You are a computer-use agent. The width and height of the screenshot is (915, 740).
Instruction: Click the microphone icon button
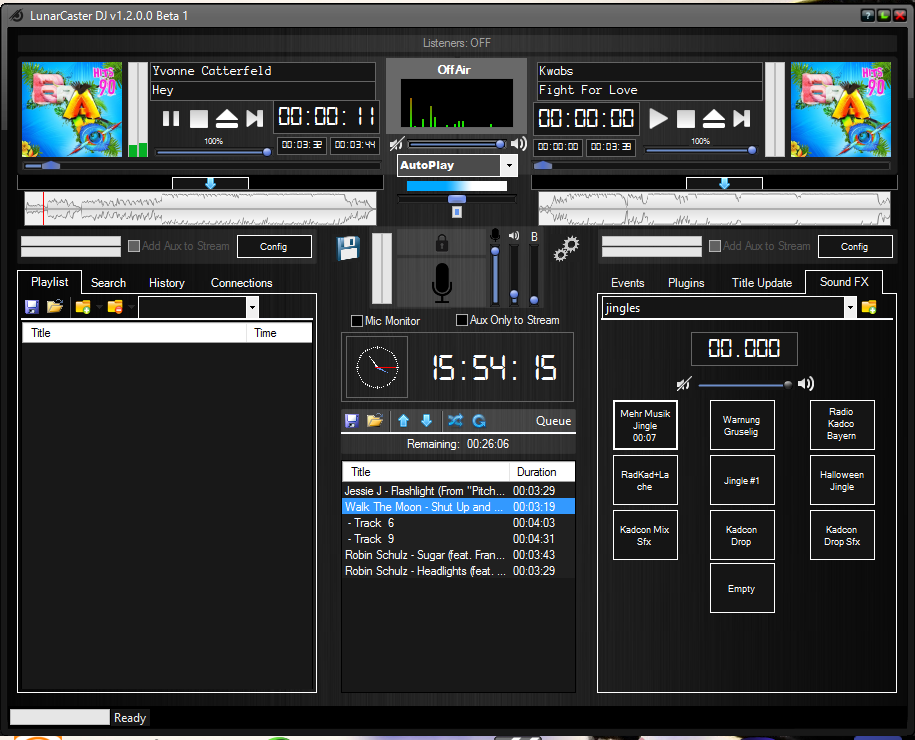pos(441,283)
